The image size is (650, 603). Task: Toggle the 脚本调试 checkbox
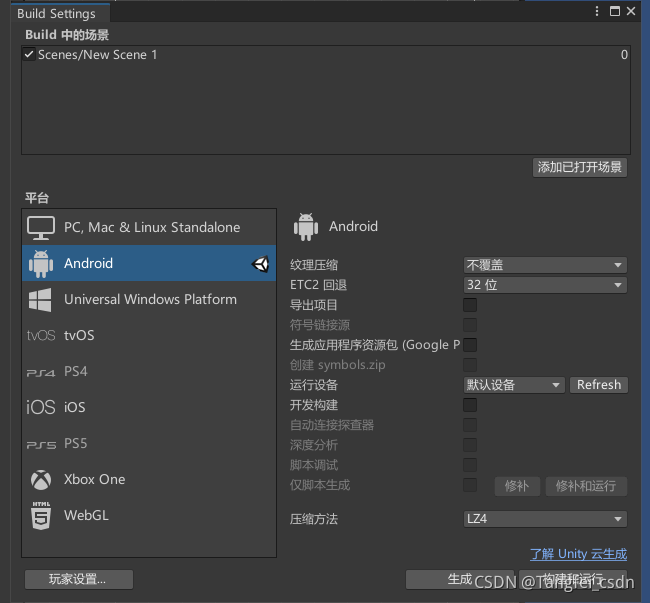click(x=470, y=465)
